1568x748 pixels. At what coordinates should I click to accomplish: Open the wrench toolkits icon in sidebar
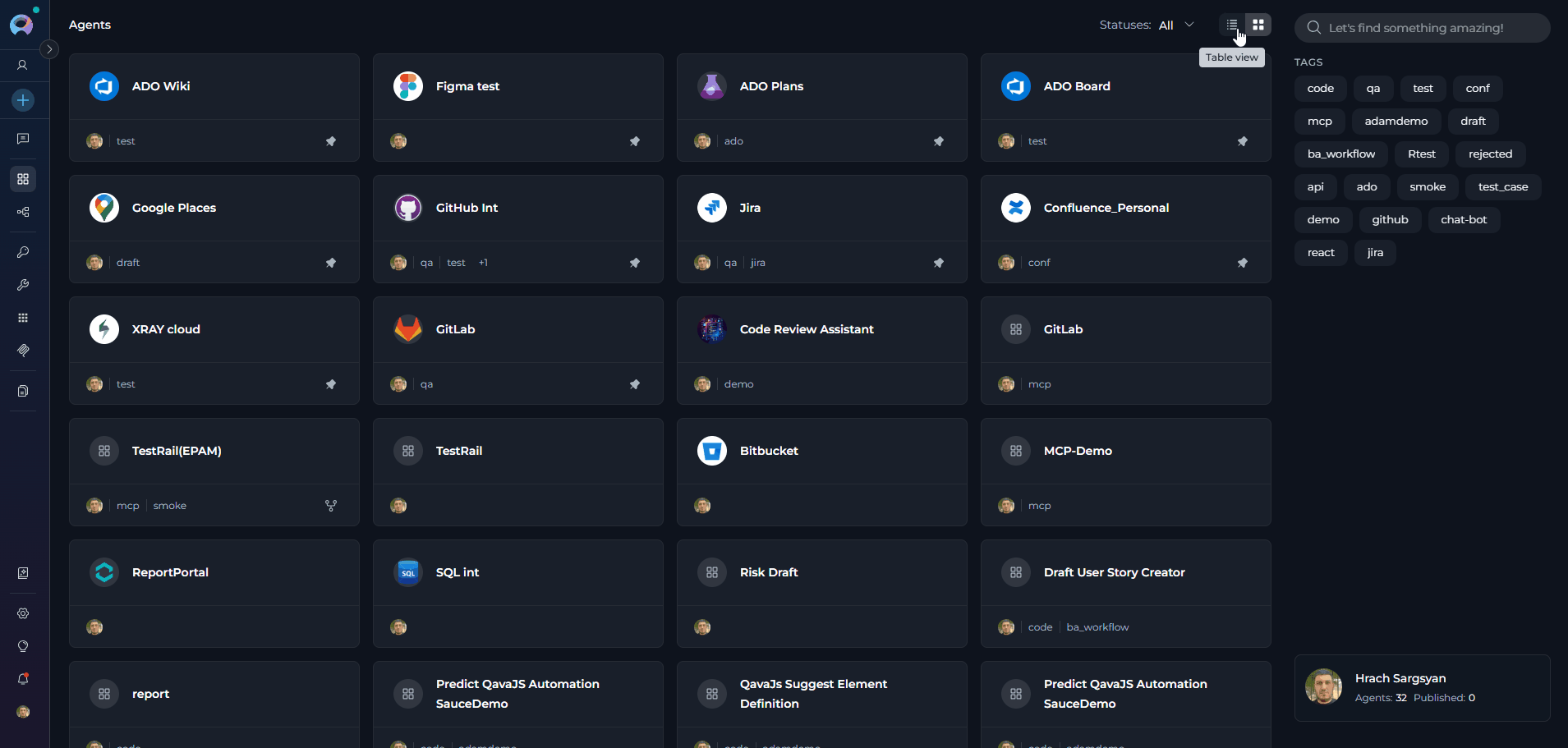(23, 285)
